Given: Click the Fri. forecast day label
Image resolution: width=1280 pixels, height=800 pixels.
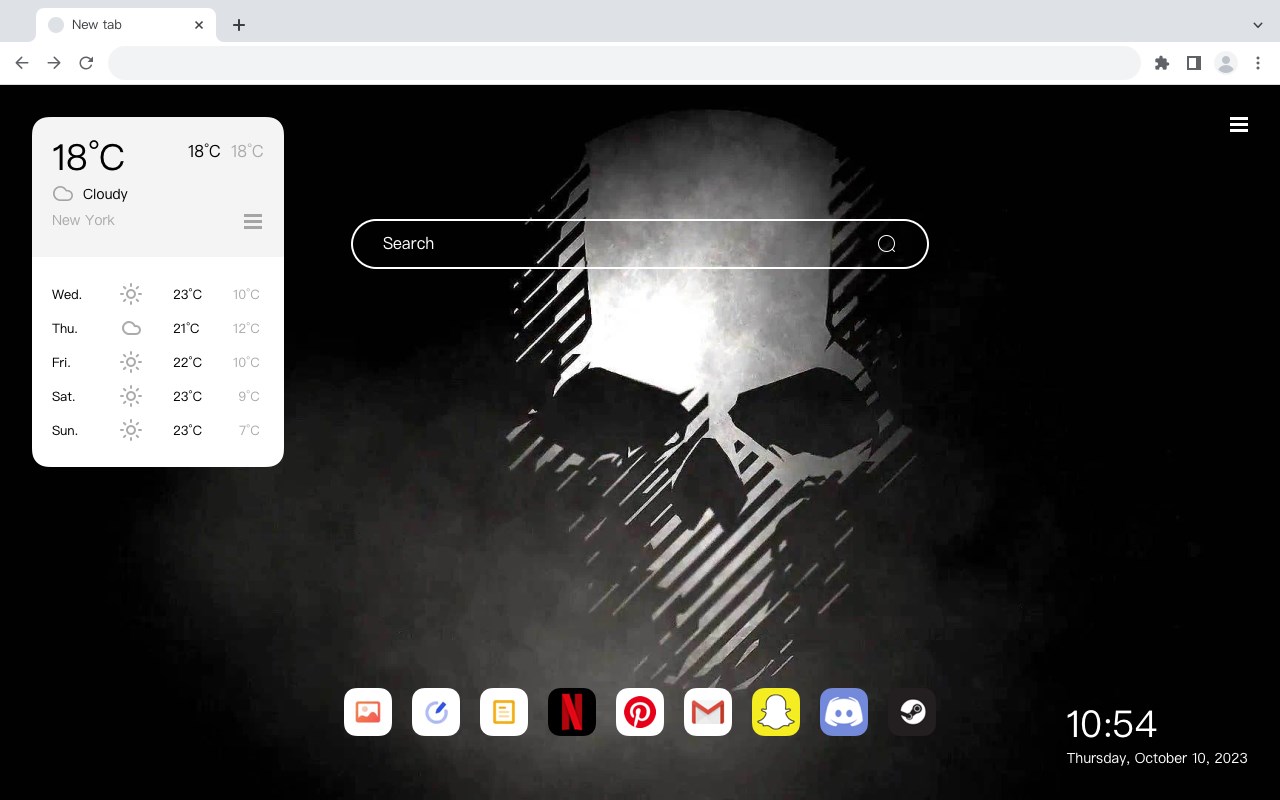Looking at the screenshot, I should [61, 362].
